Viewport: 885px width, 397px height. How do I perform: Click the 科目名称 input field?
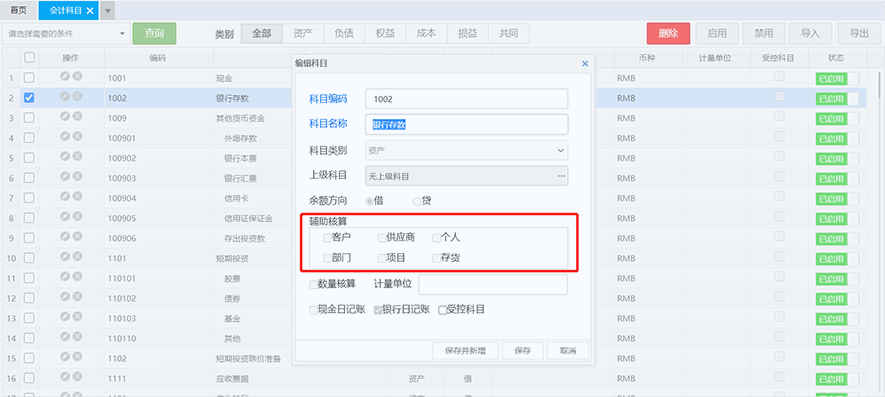pos(466,124)
